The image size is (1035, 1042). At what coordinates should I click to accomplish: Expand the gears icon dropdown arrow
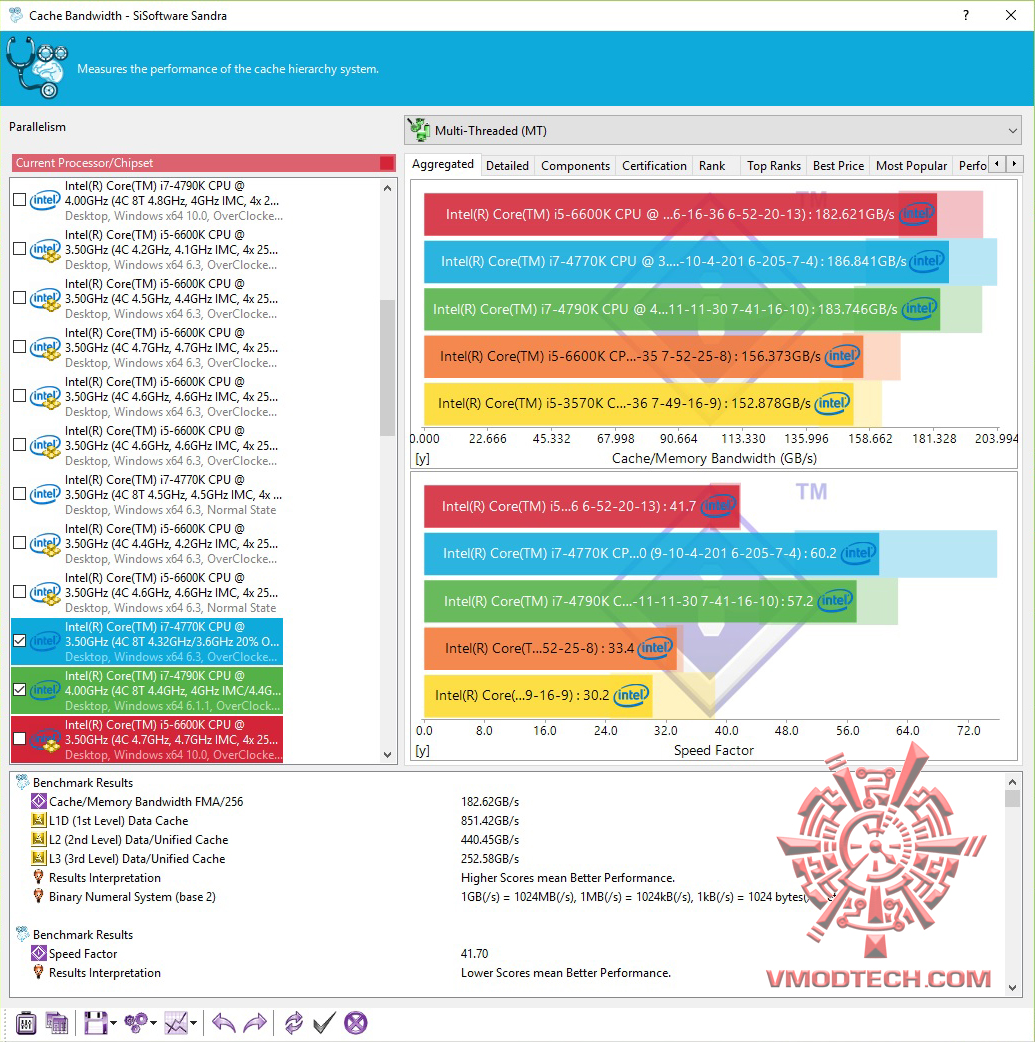pos(154,1023)
